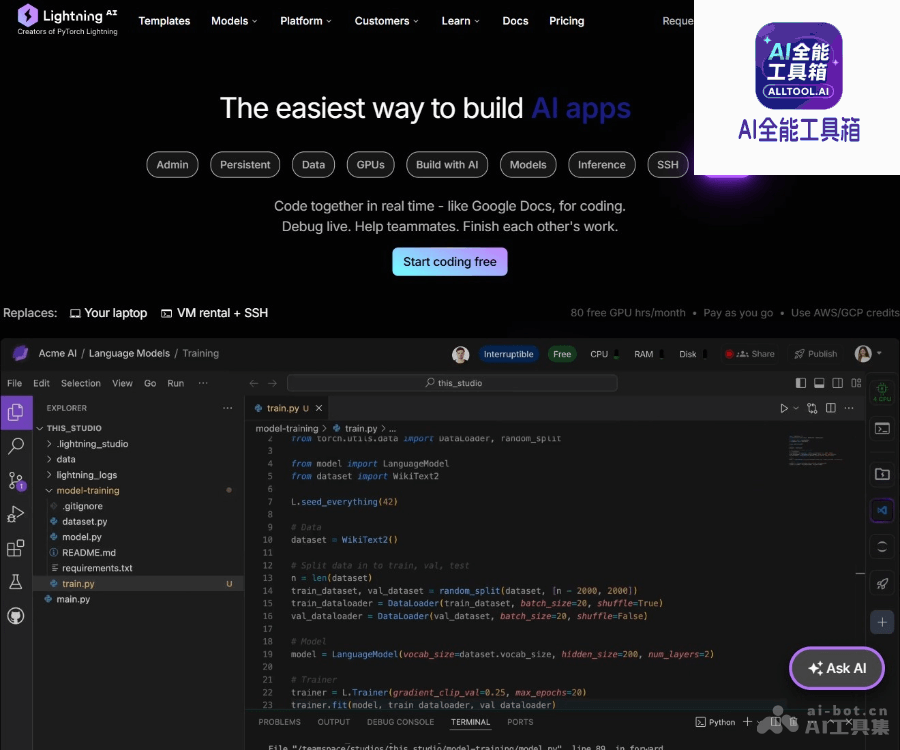Click the folder drive icon in right sidebar
The width and height of the screenshot is (900, 750).
[x=882, y=474]
